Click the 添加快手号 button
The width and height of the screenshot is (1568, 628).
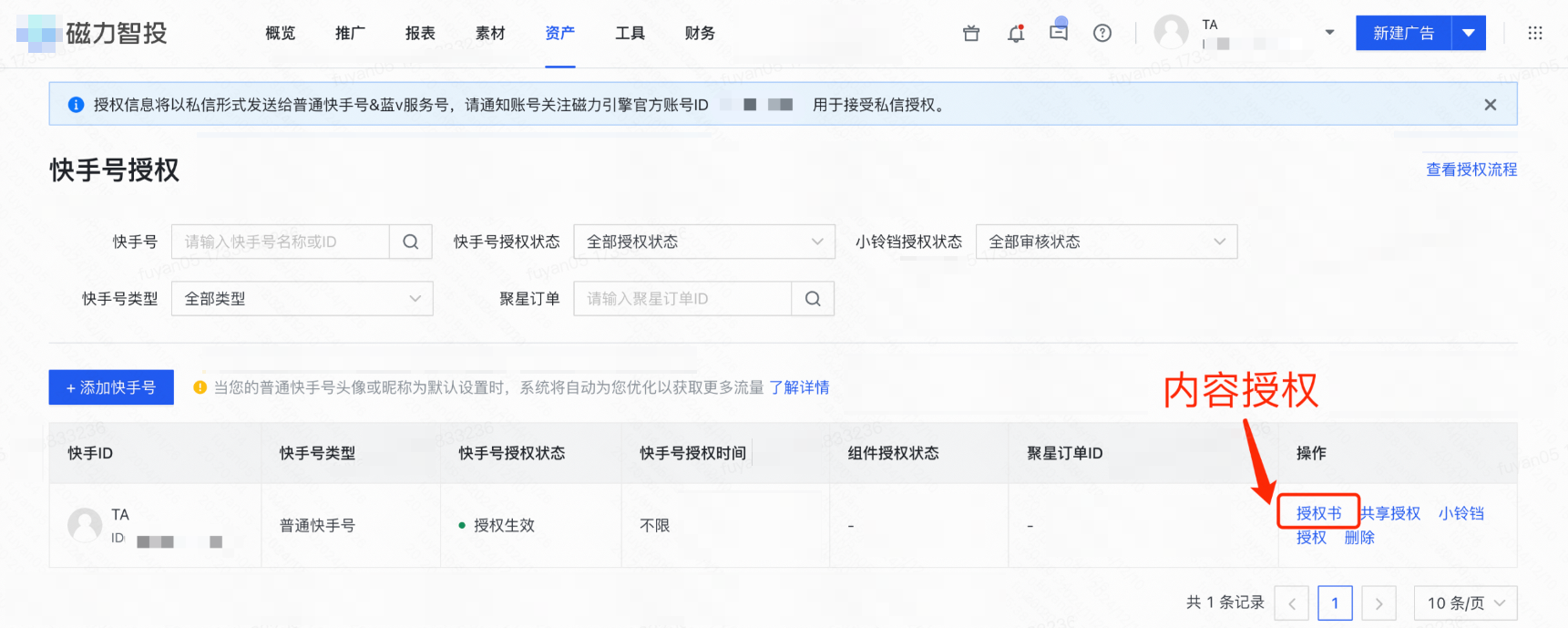[111, 387]
